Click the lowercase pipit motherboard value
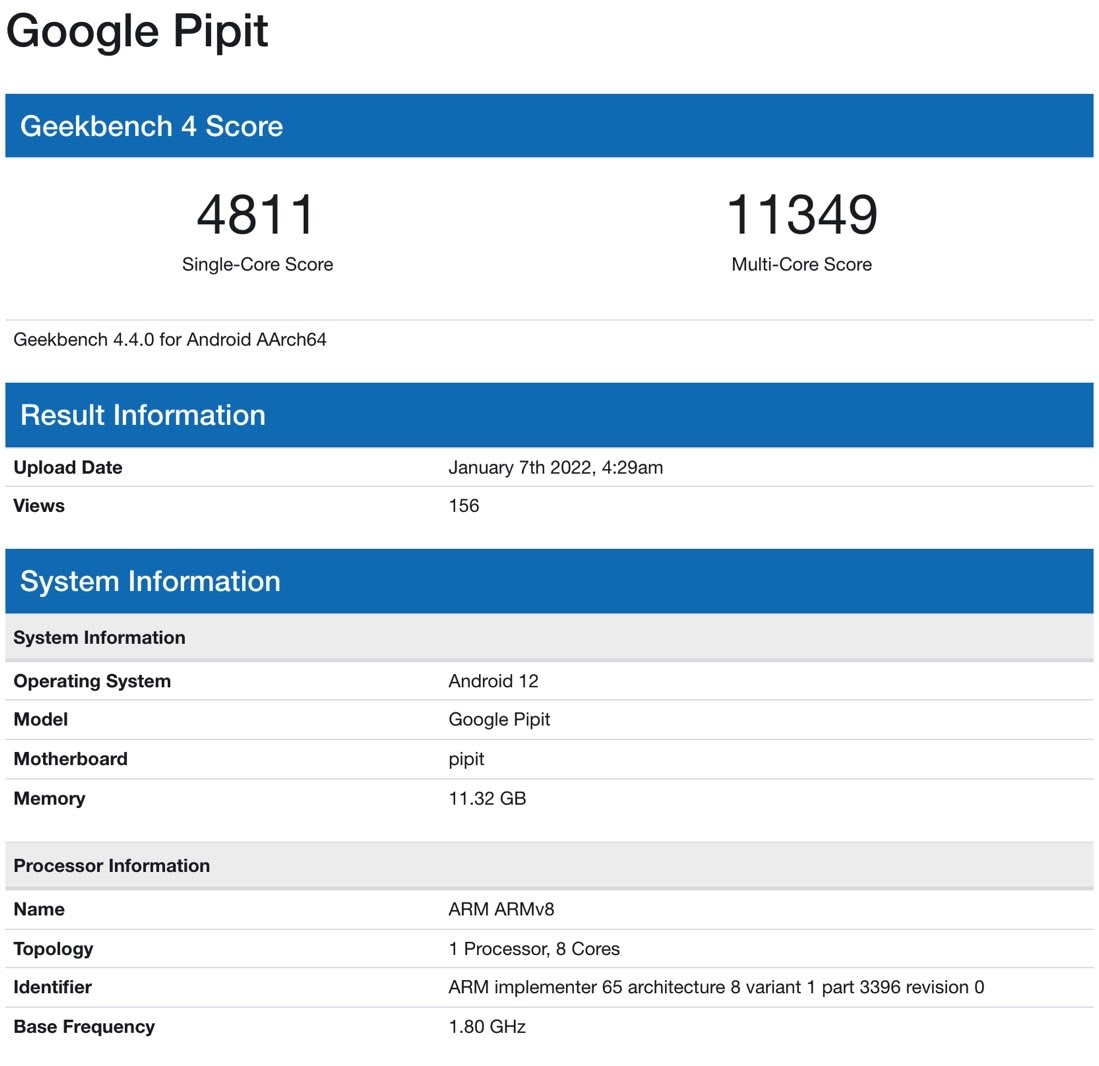1099x1066 pixels. tap(466, 759)
